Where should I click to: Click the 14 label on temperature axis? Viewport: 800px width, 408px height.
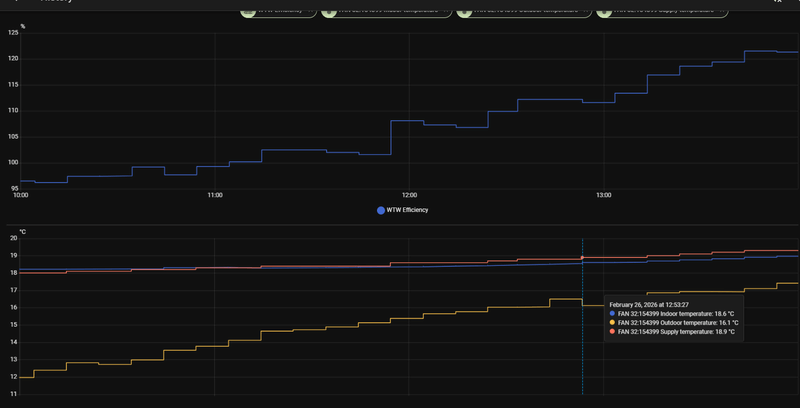14,342
